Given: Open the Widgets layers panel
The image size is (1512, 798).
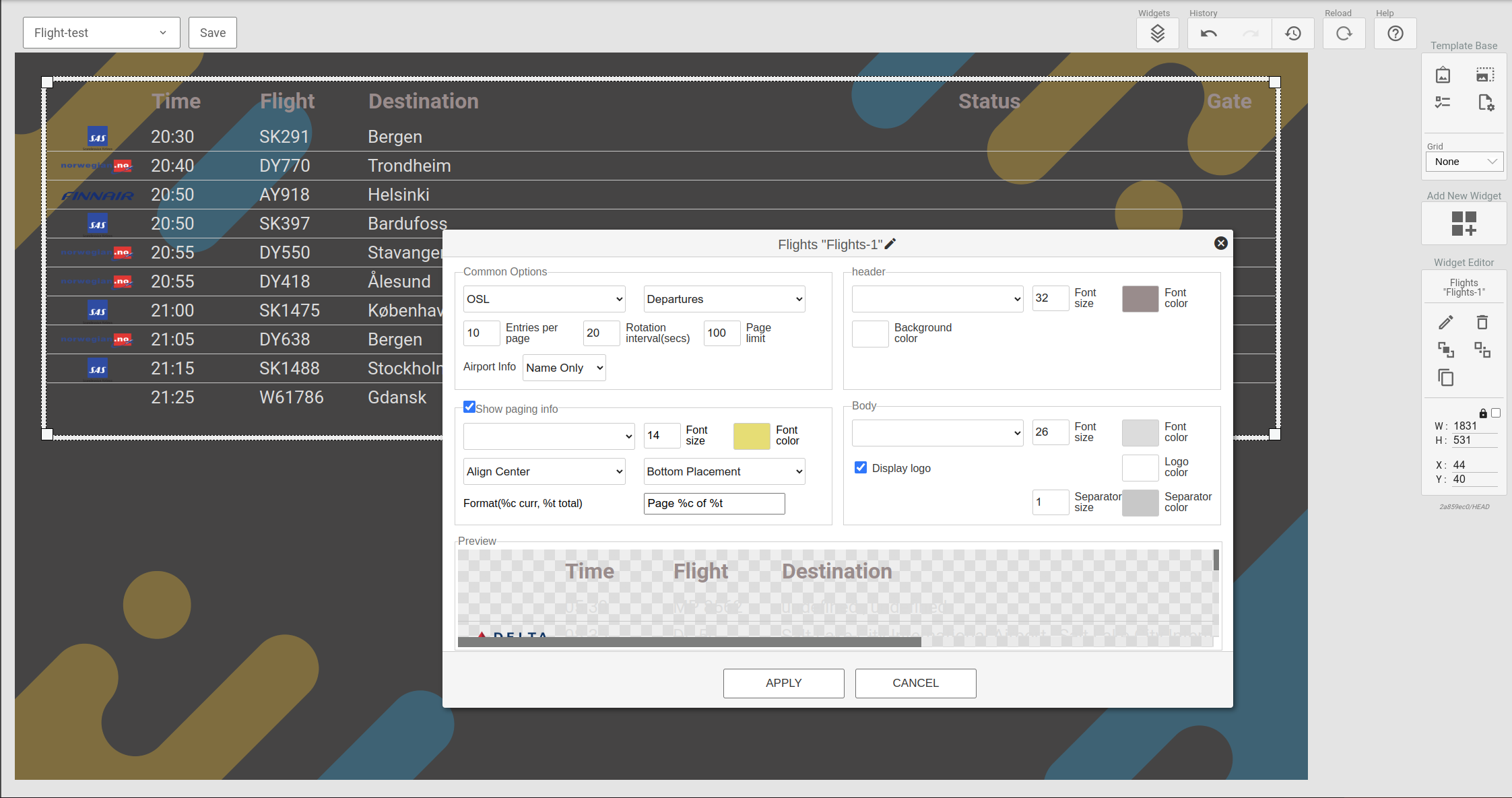Looking at the screenshot, I should point(1157,33).
